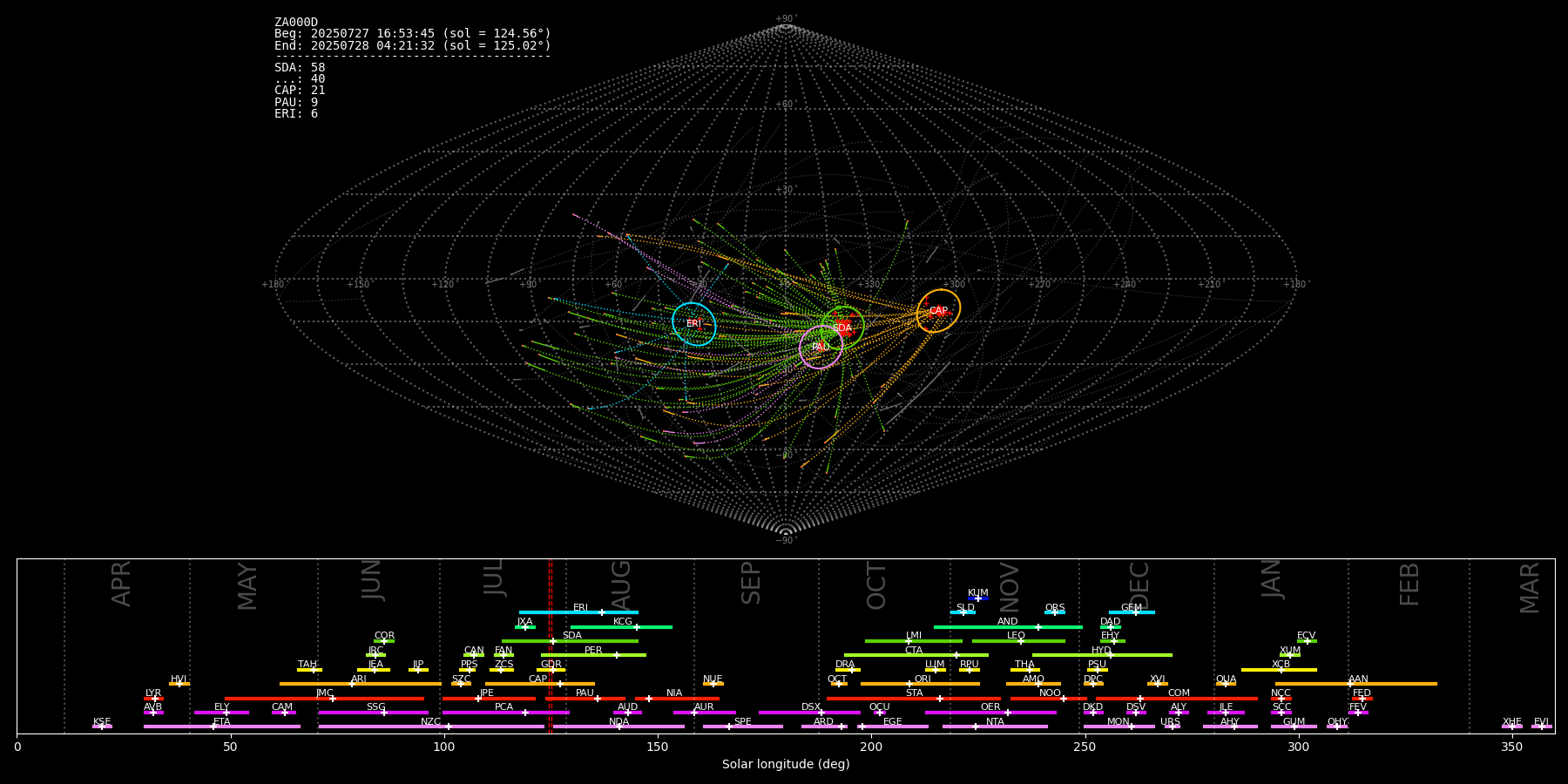Image resolution: width=1568 pixels, height=784 pixels.
Task: Click the LYR shower label in timeline
Action: 153,693
